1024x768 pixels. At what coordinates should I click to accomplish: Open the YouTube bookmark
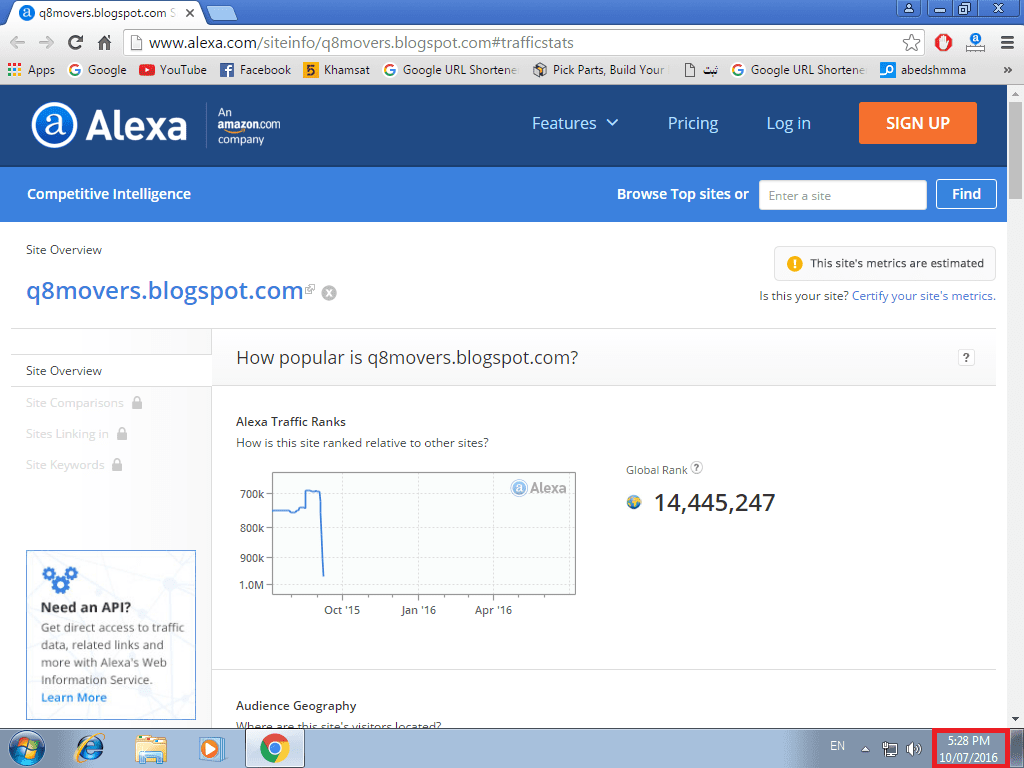(x=173, y=70)
